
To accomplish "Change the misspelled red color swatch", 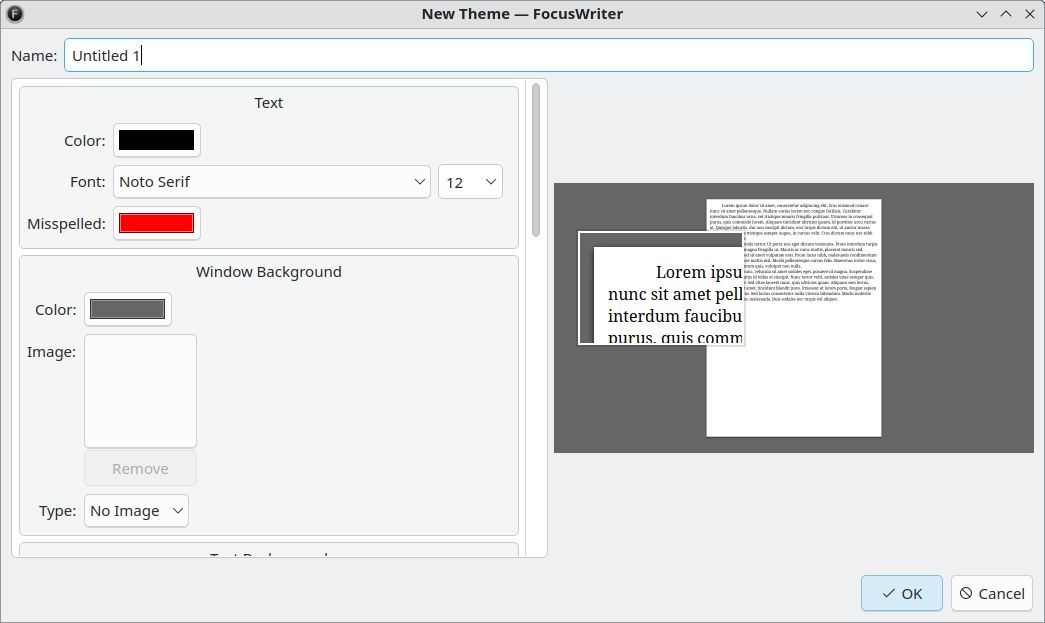I will (157, 223).
